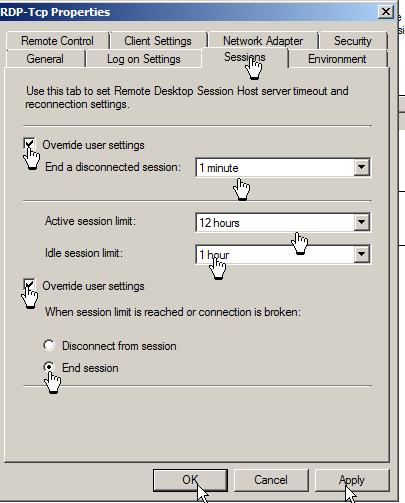Go to the General tab
The image size is (405, 503).
coord(45,59)
